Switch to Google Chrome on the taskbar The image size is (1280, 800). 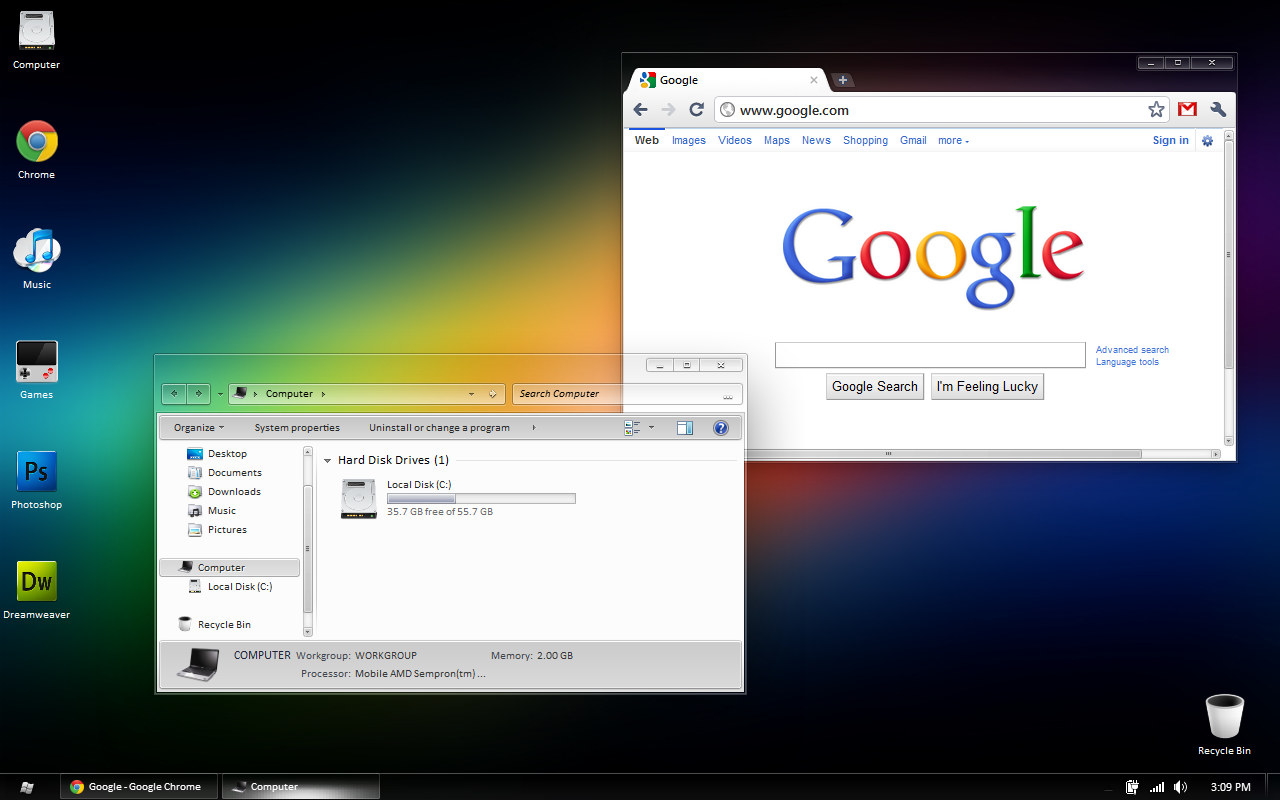point(139,787)
